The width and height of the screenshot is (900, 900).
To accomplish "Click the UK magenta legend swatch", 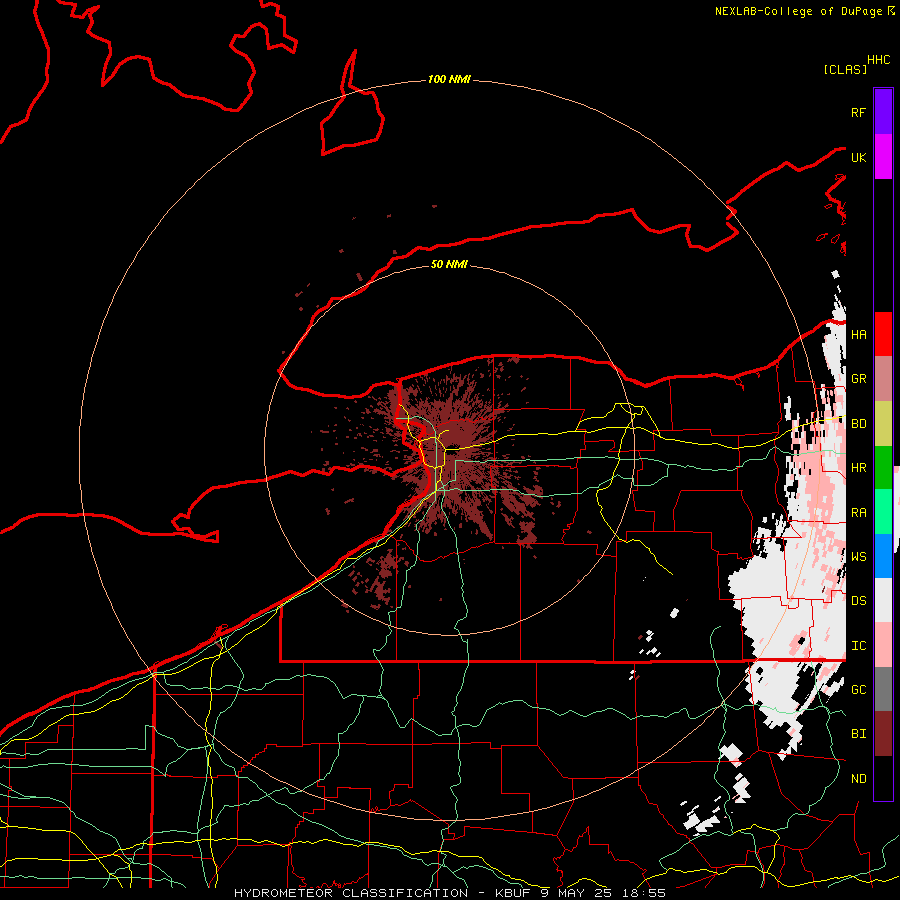I will 883,157.
